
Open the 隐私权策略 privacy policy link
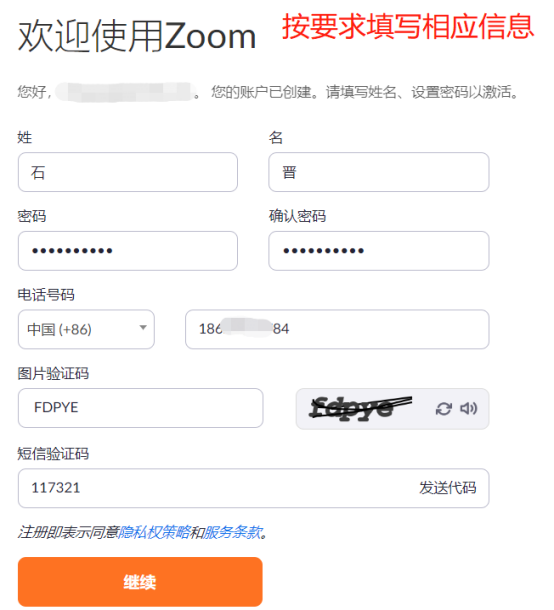pos(154,532)
